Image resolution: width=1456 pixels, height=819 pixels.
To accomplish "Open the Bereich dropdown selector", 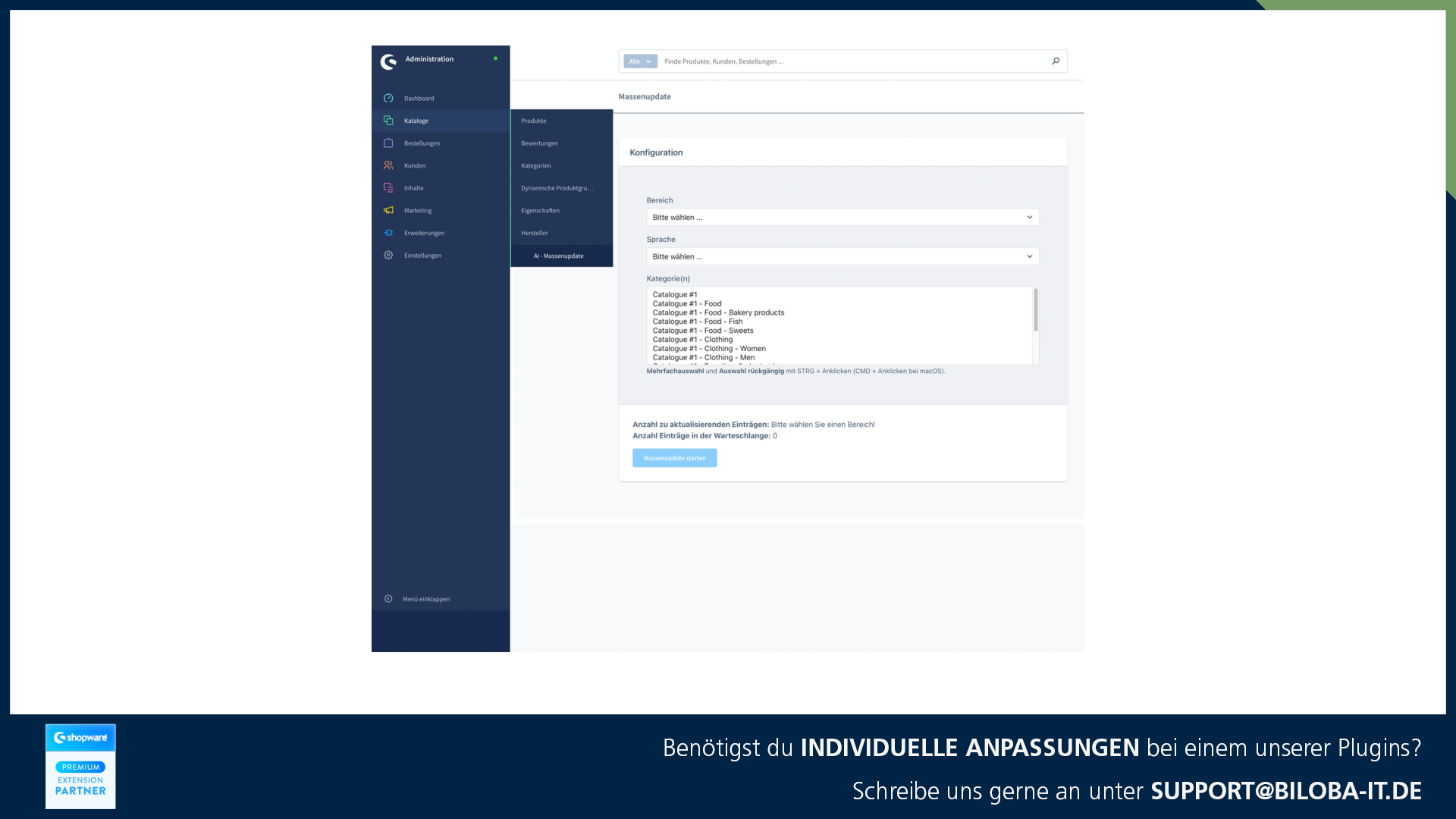I will [841, 217].
